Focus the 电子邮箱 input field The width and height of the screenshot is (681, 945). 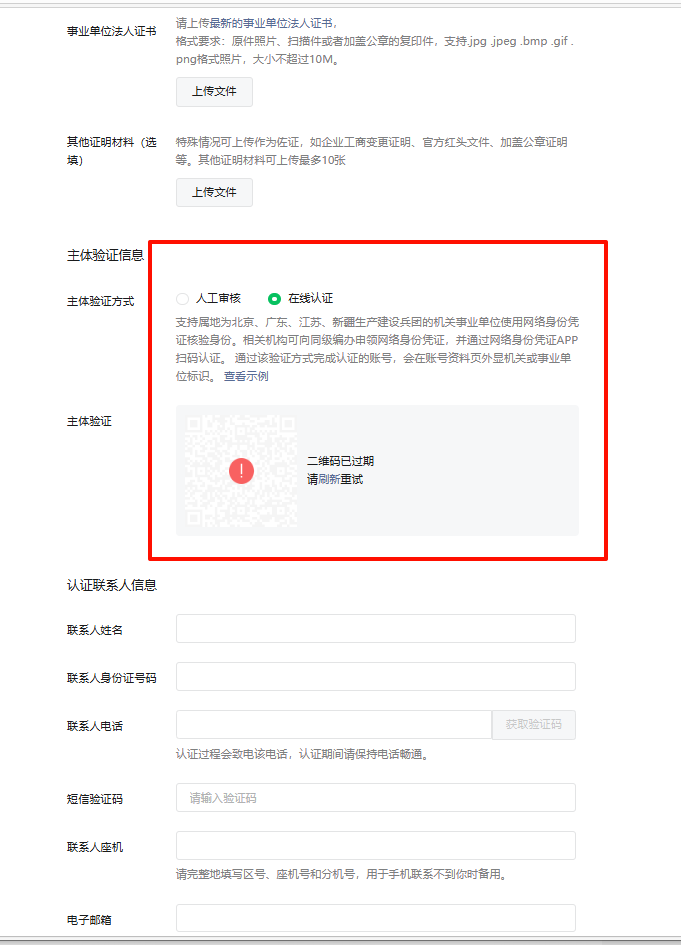375,918
